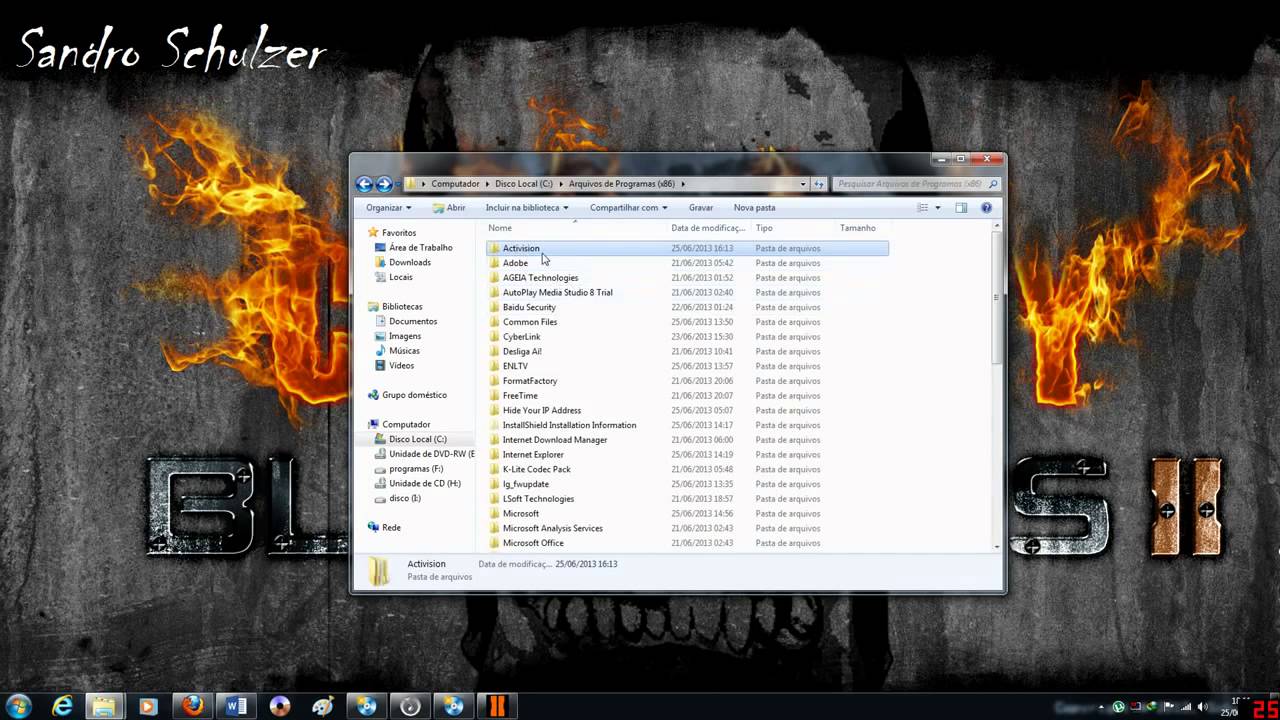
Task: Expand the arrow after Arquivos de Programas (x86)
Action: pyautogui.click(x=683, y=184)
